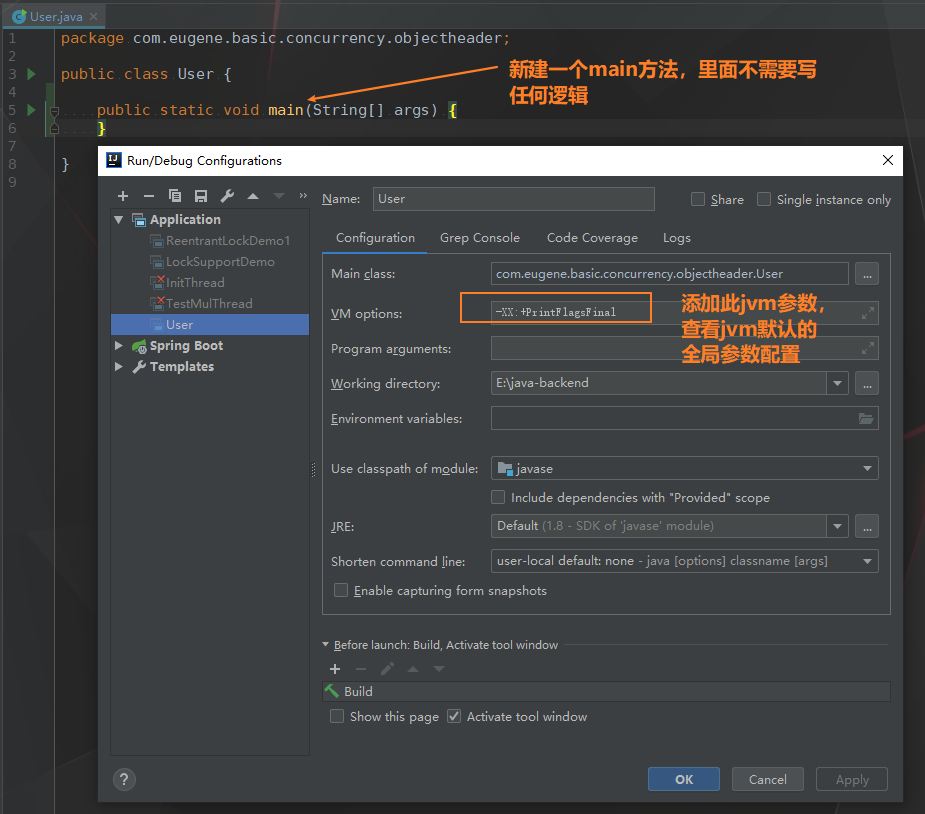
Task: Select TestMulThread configuration
Action: coord(209,304)
